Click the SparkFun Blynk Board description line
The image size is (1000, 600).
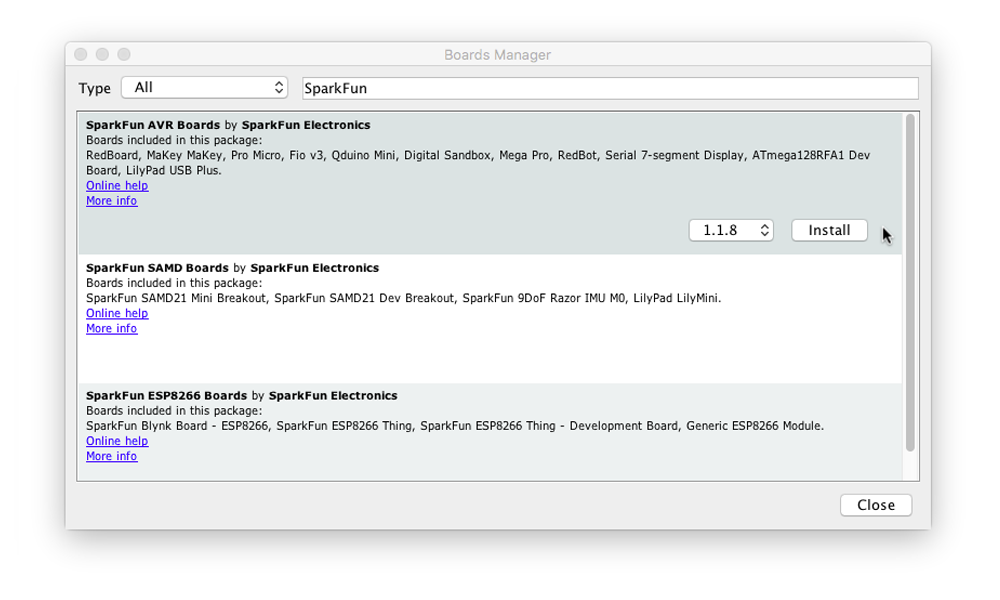click(455, 425)
